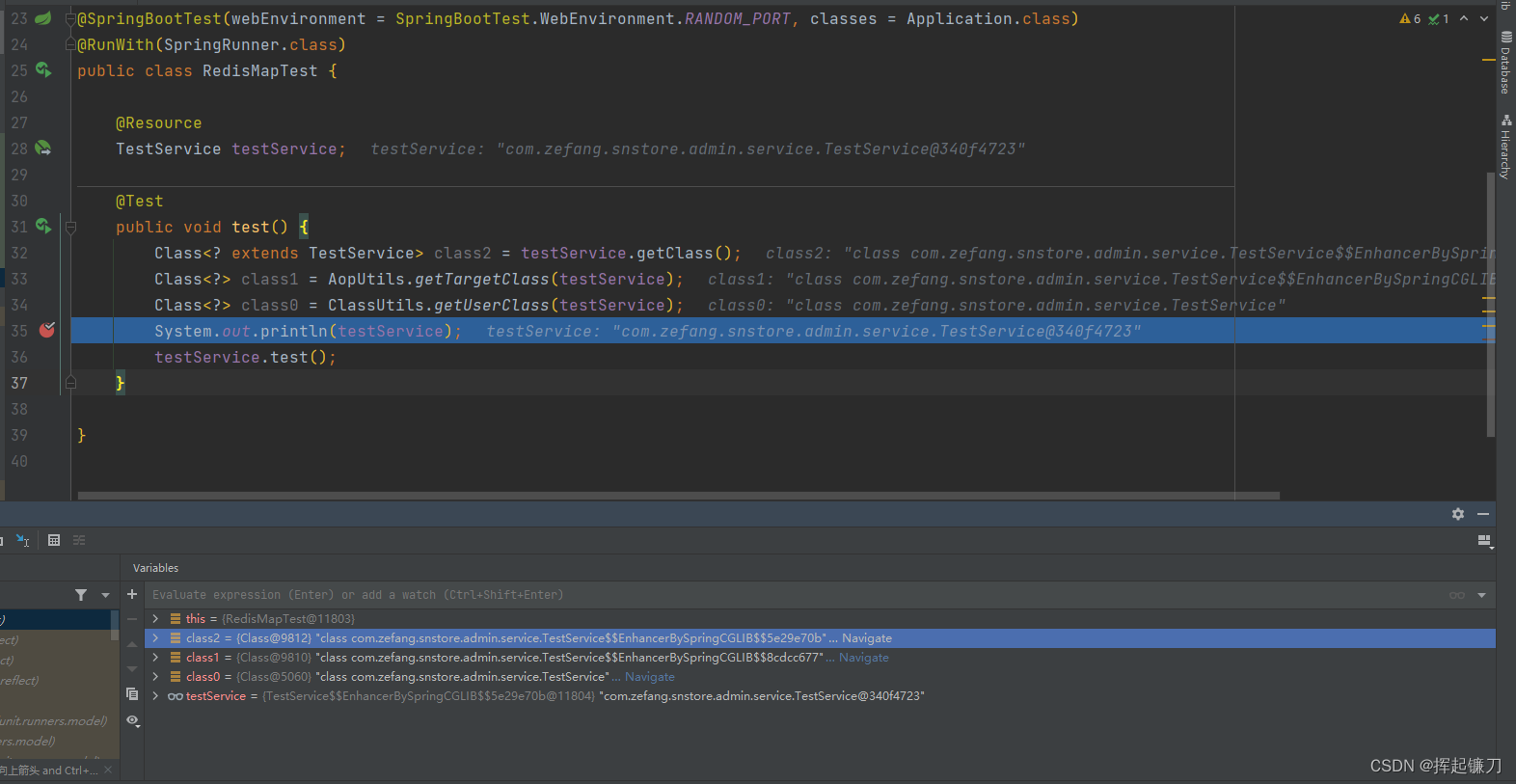Open debug panel settings gear
Image resolution: width=1516 pixels, height=784 pixels.
pyautogui.click(x=1458, y=514)
